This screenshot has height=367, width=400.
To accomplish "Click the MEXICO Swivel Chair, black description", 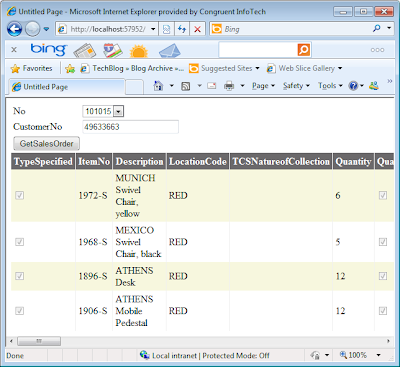I will pyautogui.click(x=138, y=242).
